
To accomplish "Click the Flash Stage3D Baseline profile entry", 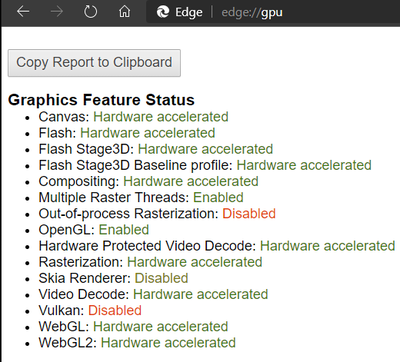I will pos(205,165).
